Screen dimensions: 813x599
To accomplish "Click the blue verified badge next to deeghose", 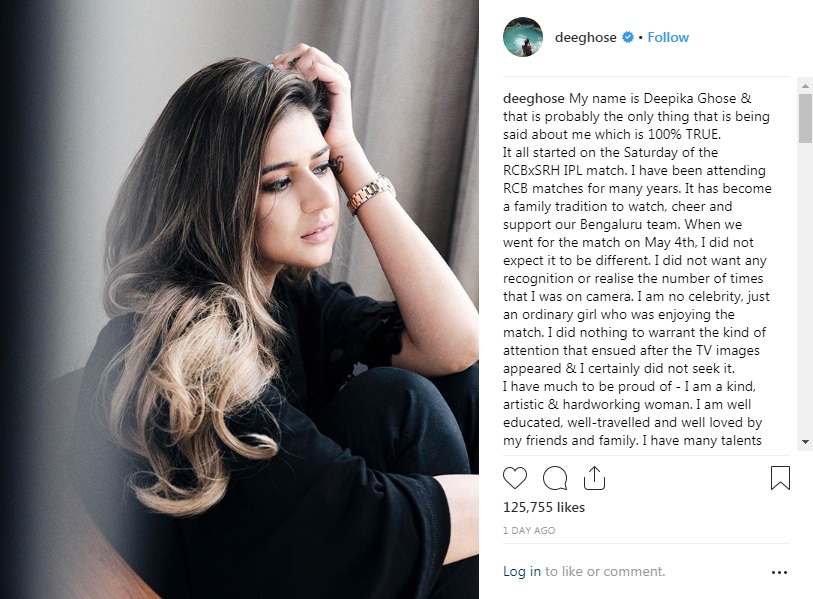I will tap(627, 37).
